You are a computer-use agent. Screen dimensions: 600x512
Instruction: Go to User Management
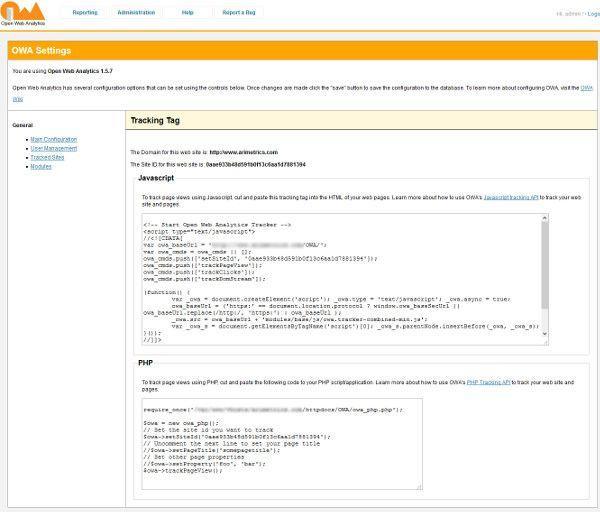click(54, 148)
